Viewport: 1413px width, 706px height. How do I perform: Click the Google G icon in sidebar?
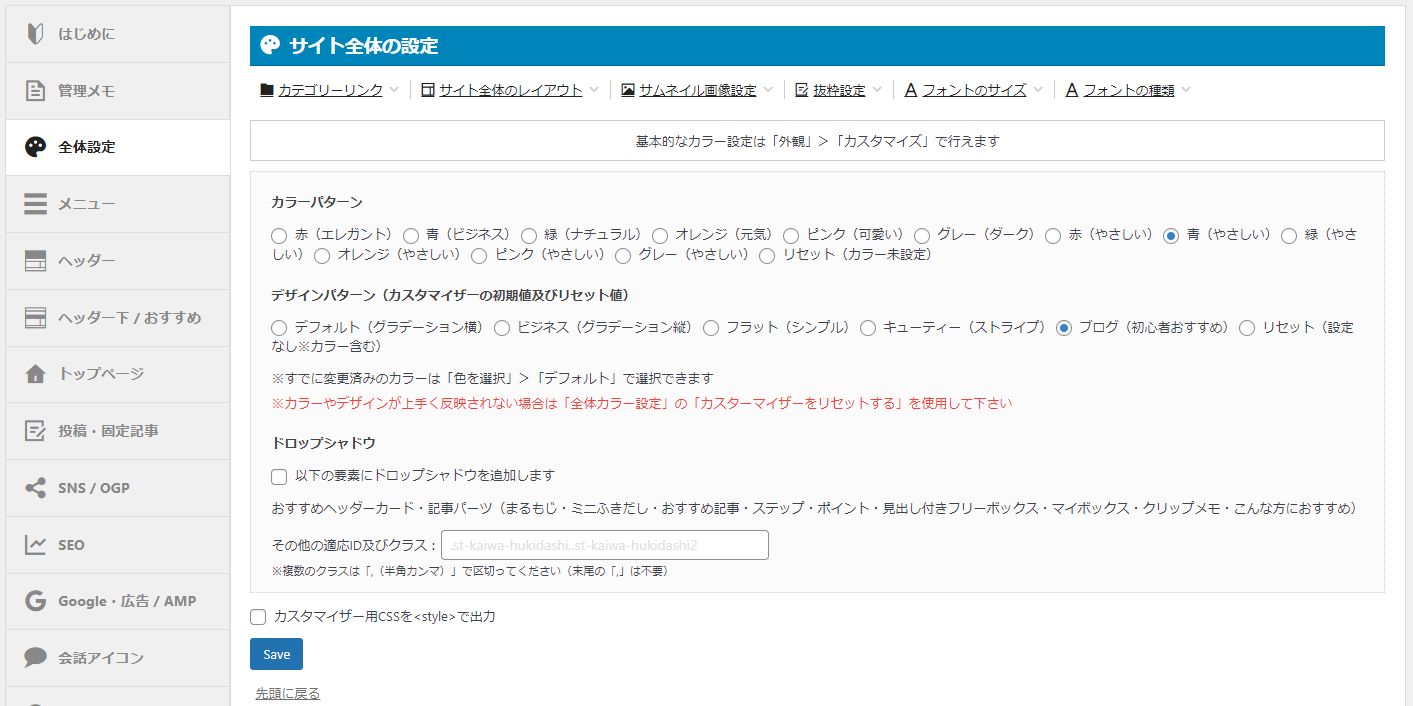tap(35, 601)
